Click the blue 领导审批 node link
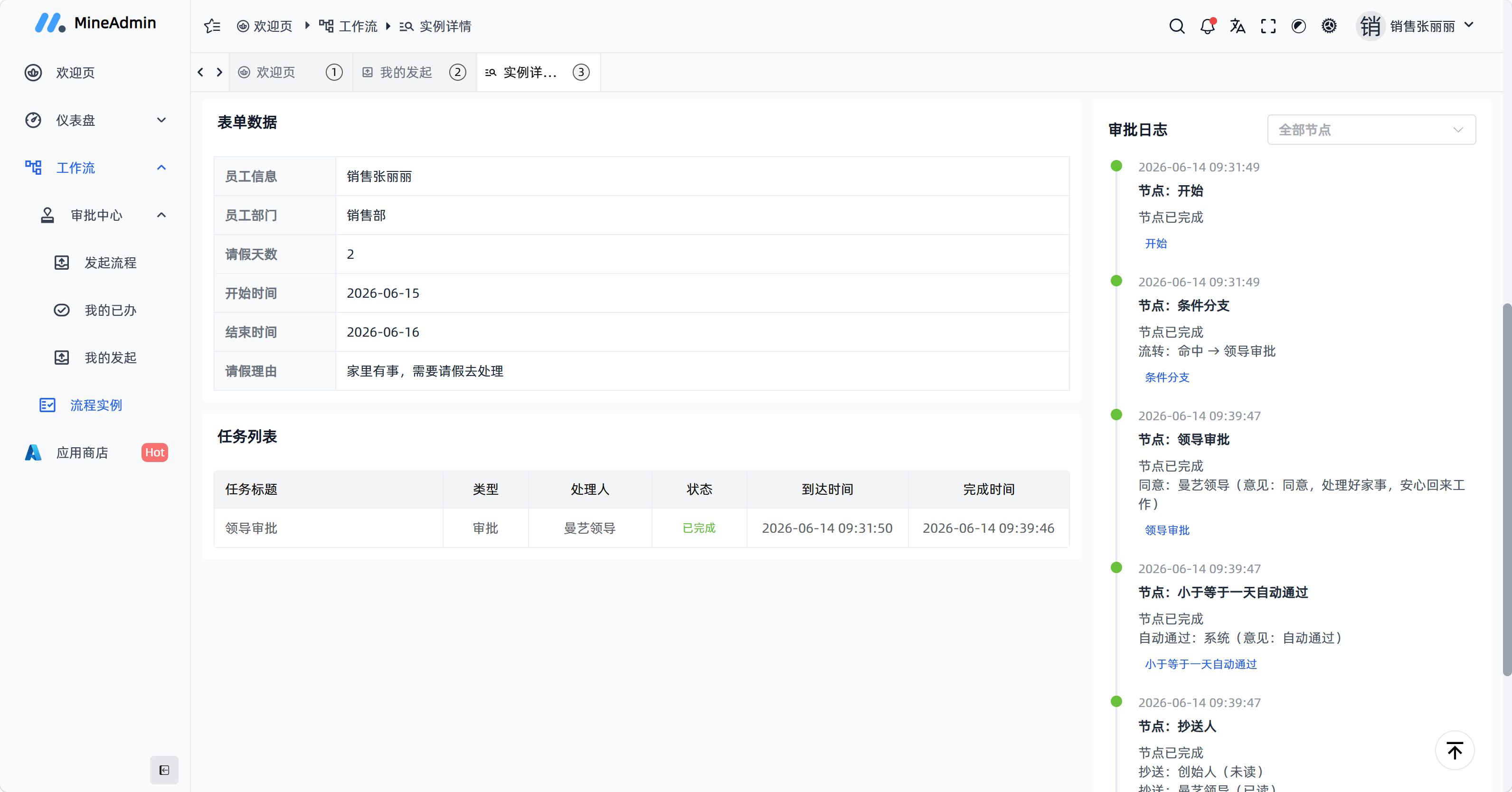Viewport: 1512px width, 792px height. 1167,530
